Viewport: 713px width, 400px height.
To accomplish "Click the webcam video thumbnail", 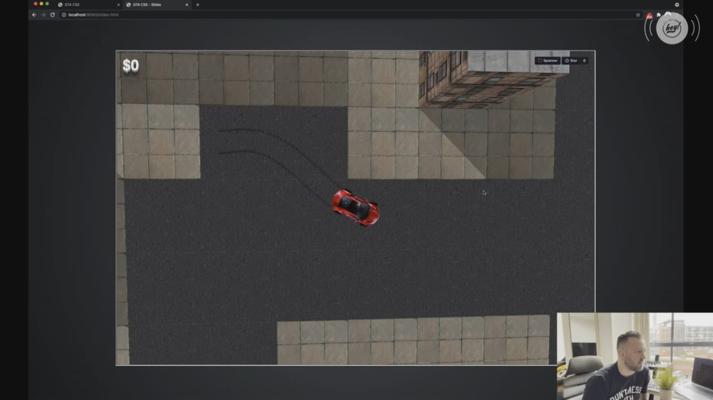I will [x=634, y=356].
